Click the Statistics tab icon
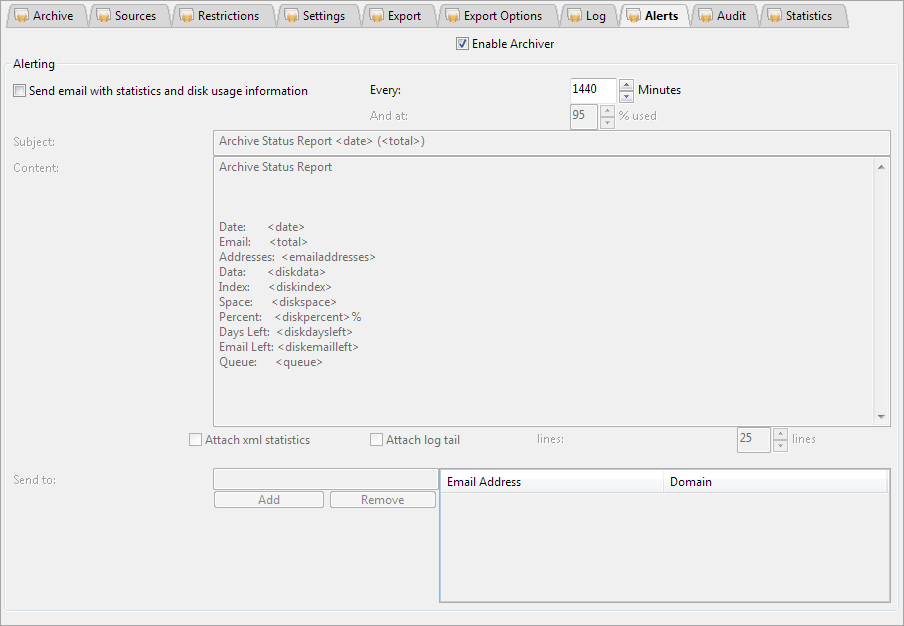 coord(774,16)
